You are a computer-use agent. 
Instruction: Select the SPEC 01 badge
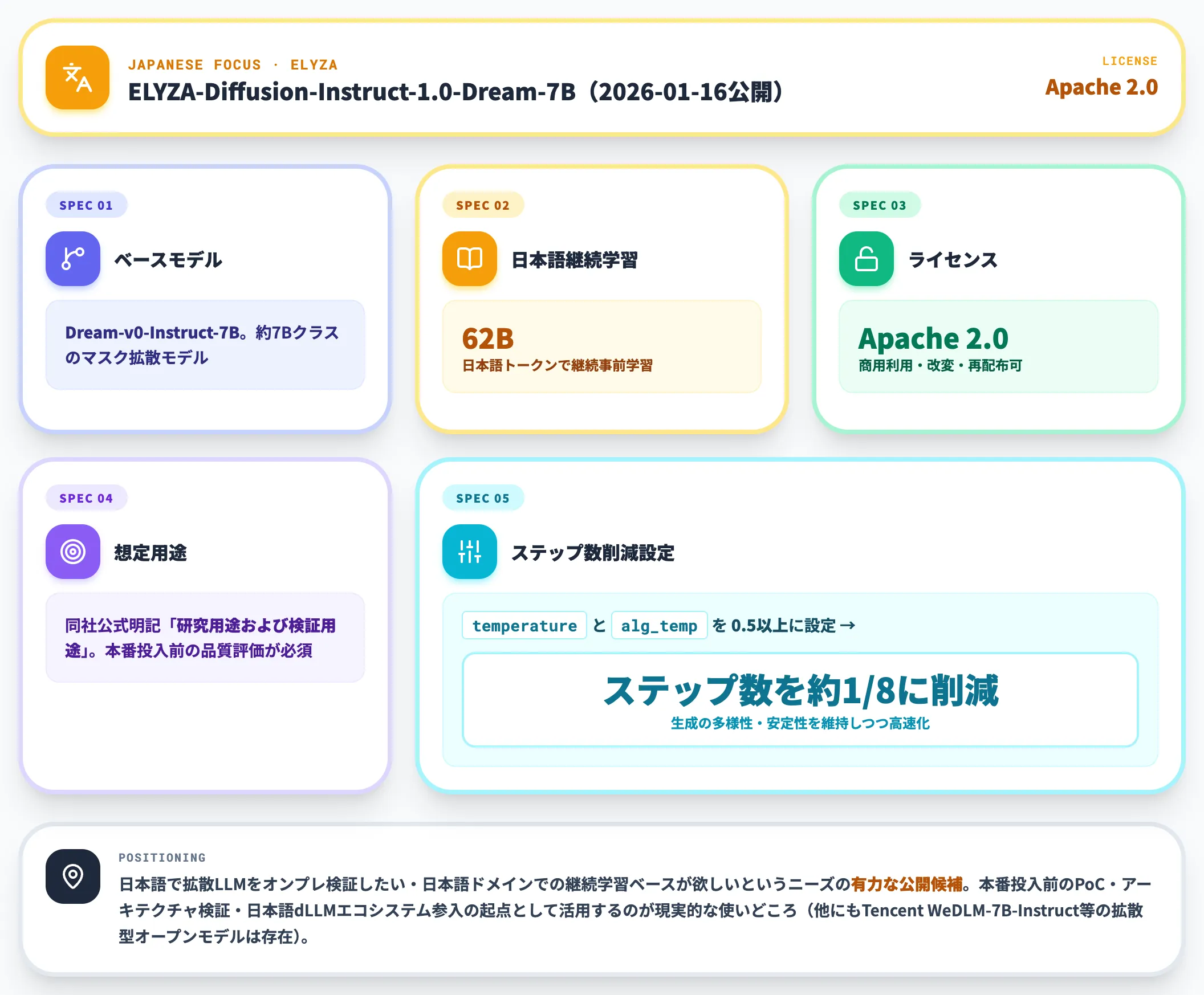pyautogui.click(x=87, y=205)
